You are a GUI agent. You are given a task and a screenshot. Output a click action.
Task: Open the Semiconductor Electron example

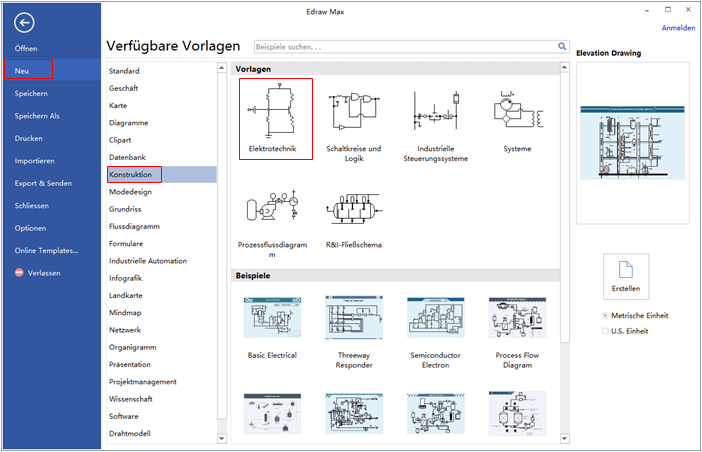(x=436, y=317)
